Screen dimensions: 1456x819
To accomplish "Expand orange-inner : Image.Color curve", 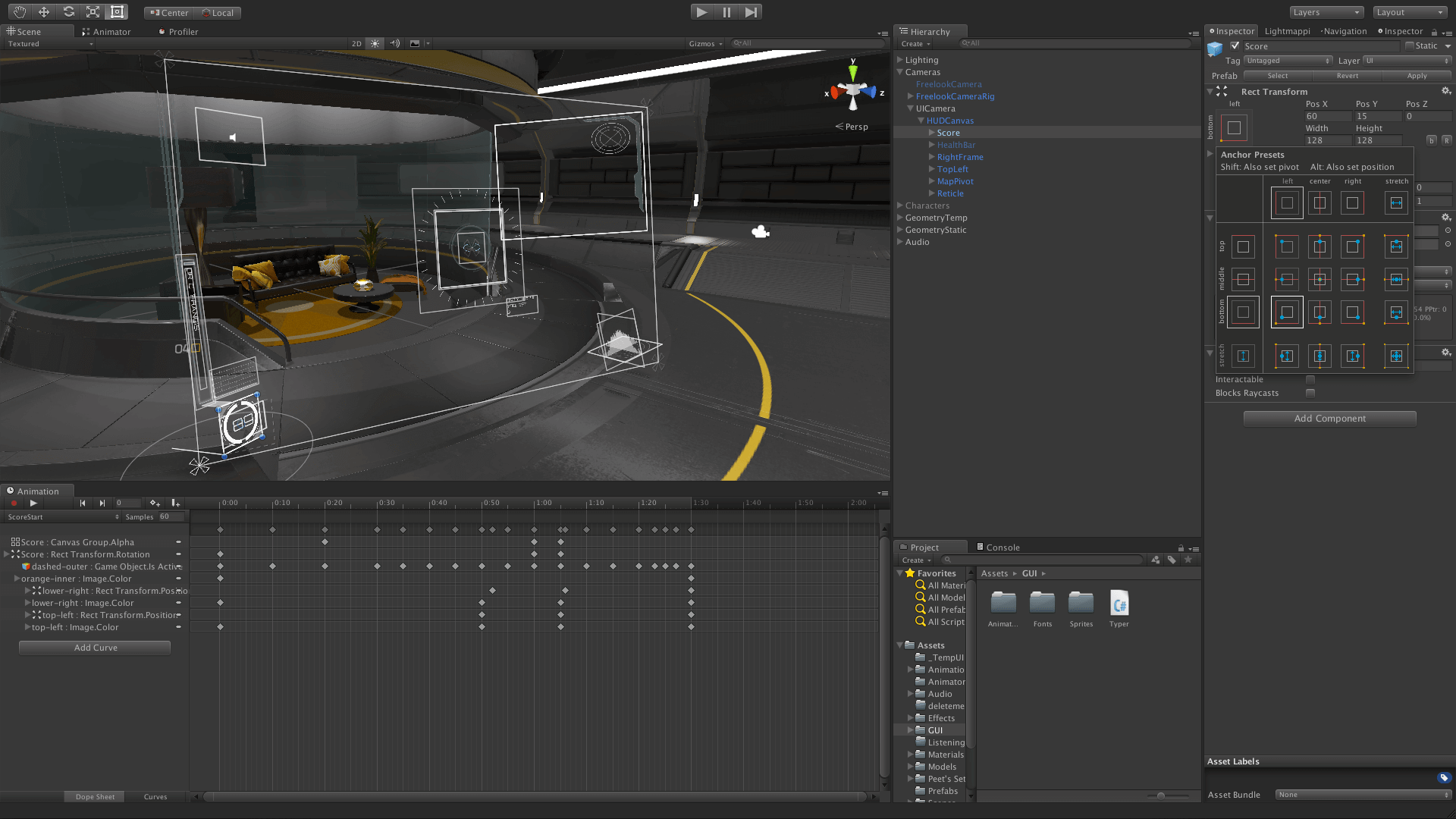I will (17, 579).
